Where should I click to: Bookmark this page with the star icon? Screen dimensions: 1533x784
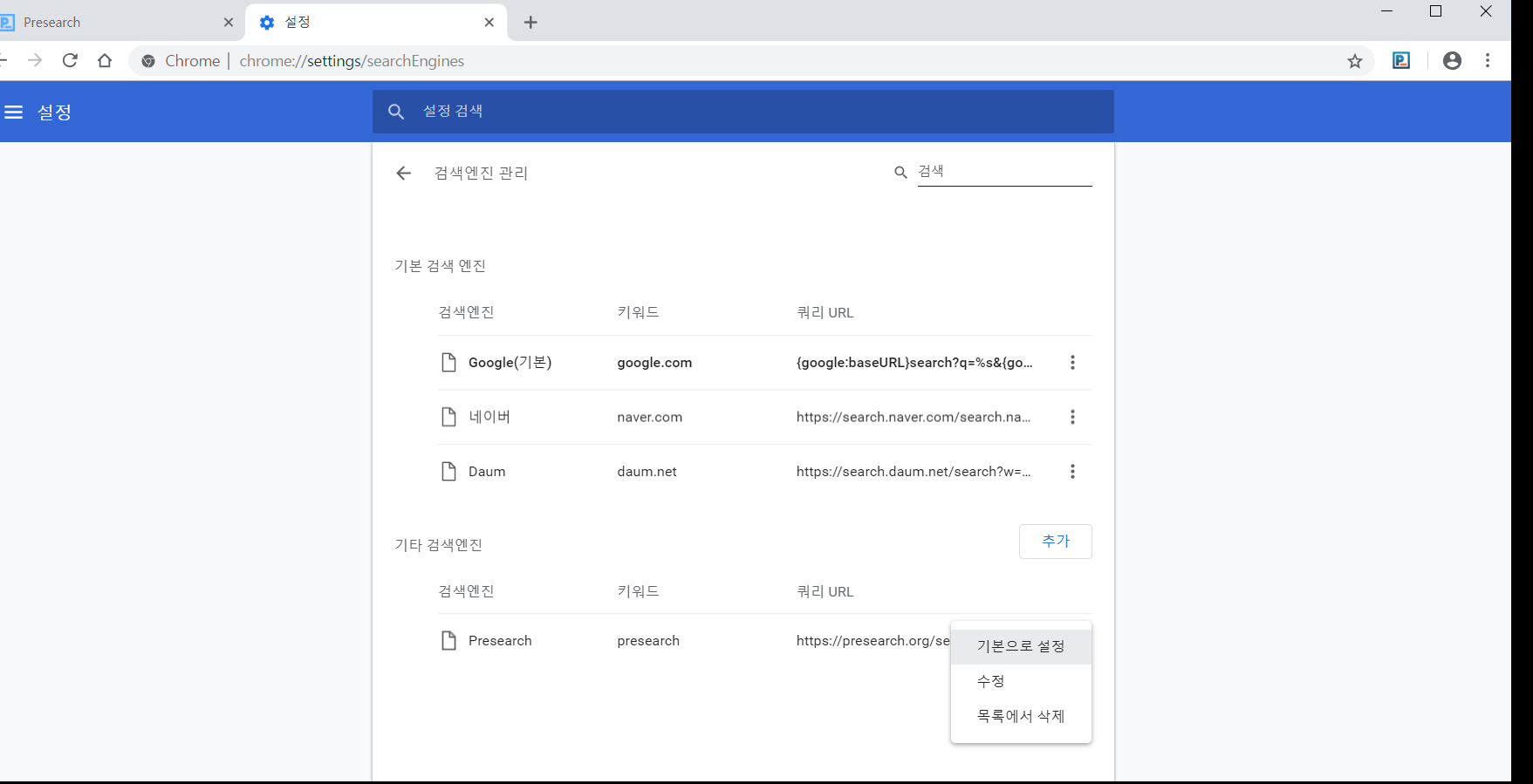click(x=1354, y=61)
